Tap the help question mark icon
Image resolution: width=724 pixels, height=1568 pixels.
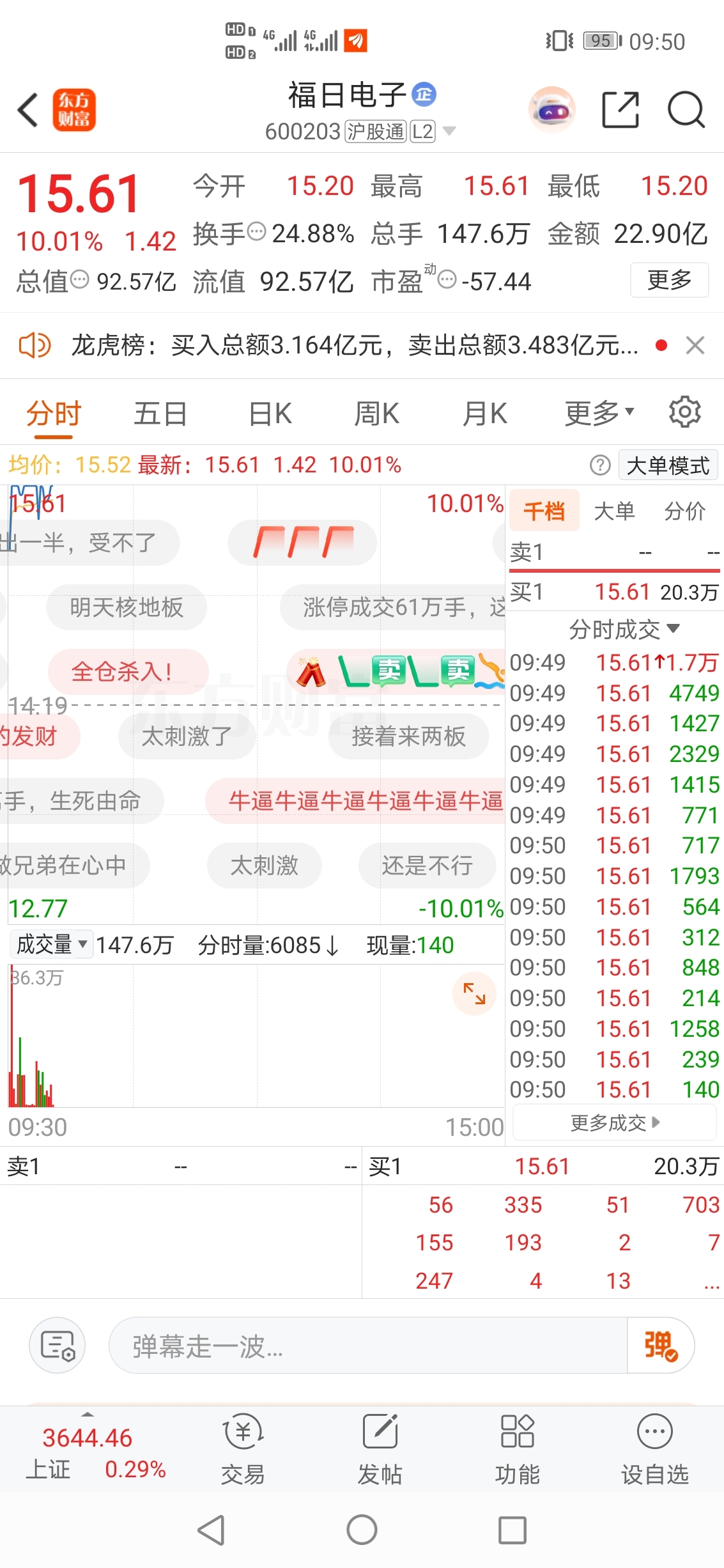600,465
